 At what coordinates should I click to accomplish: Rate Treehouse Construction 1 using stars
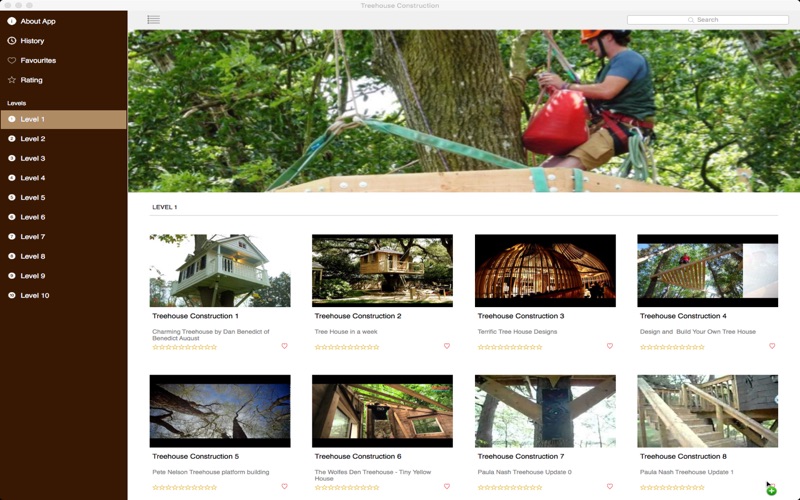coord(185,347)
